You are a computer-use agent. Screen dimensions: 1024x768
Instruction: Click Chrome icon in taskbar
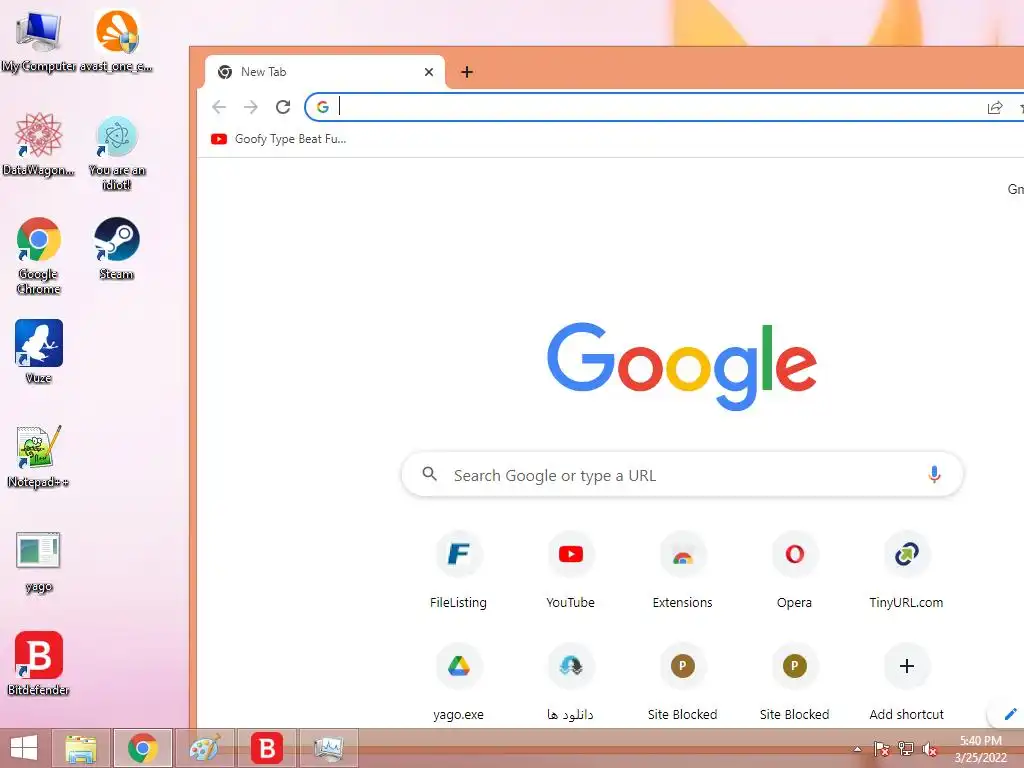pyautogui.click(x=142, y=748)
